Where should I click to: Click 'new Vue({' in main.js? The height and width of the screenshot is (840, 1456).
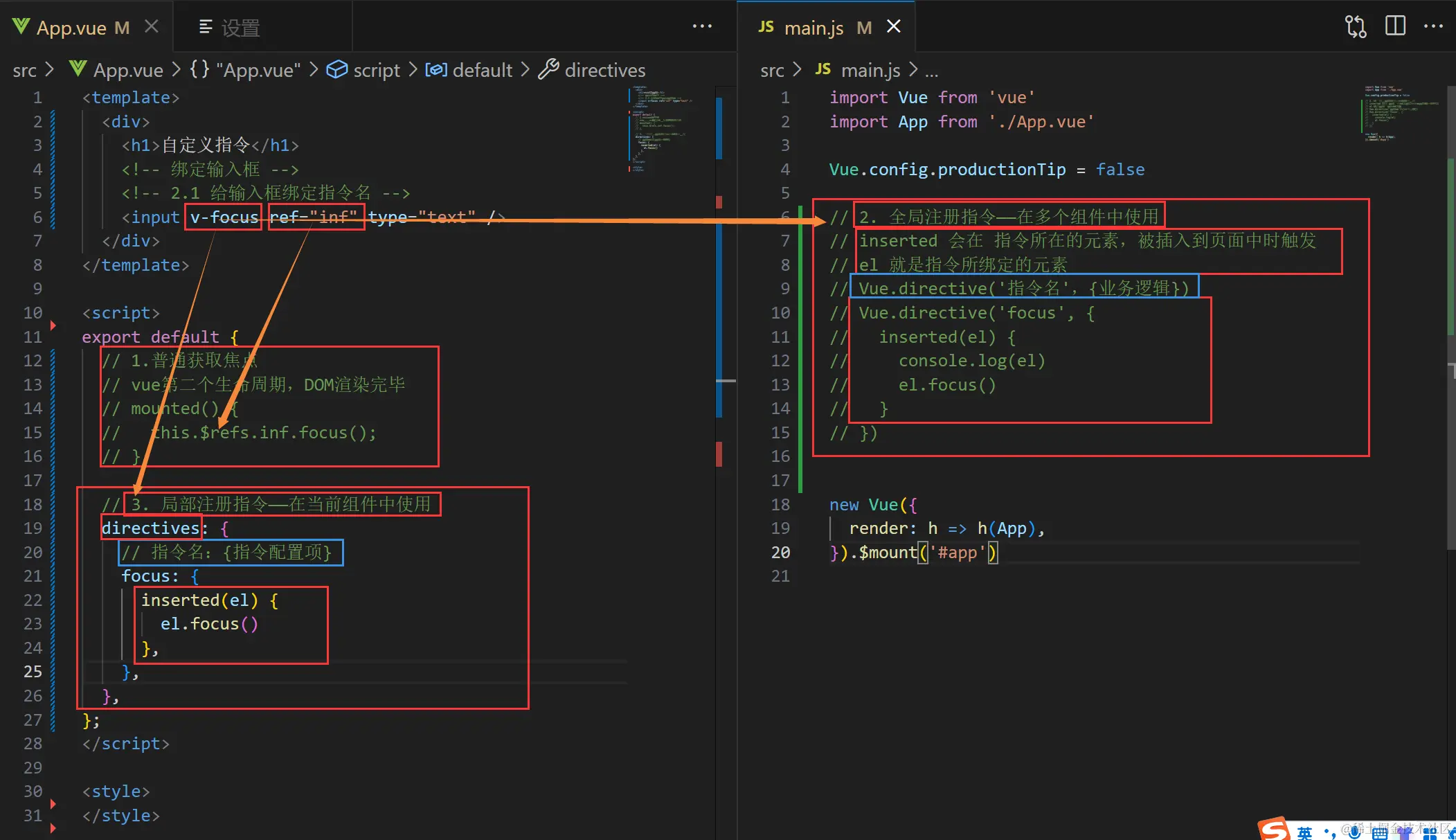click(873, 504)
